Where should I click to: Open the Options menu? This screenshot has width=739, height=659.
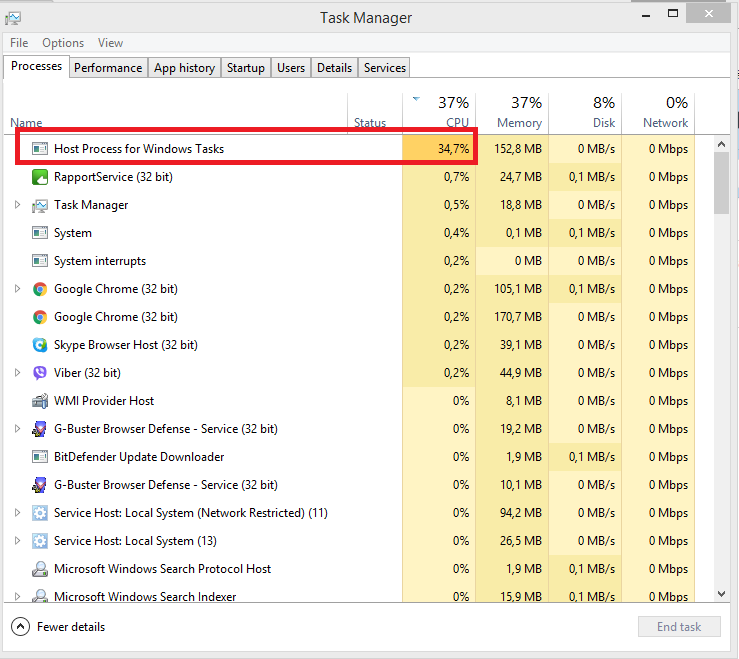[63, 43]
